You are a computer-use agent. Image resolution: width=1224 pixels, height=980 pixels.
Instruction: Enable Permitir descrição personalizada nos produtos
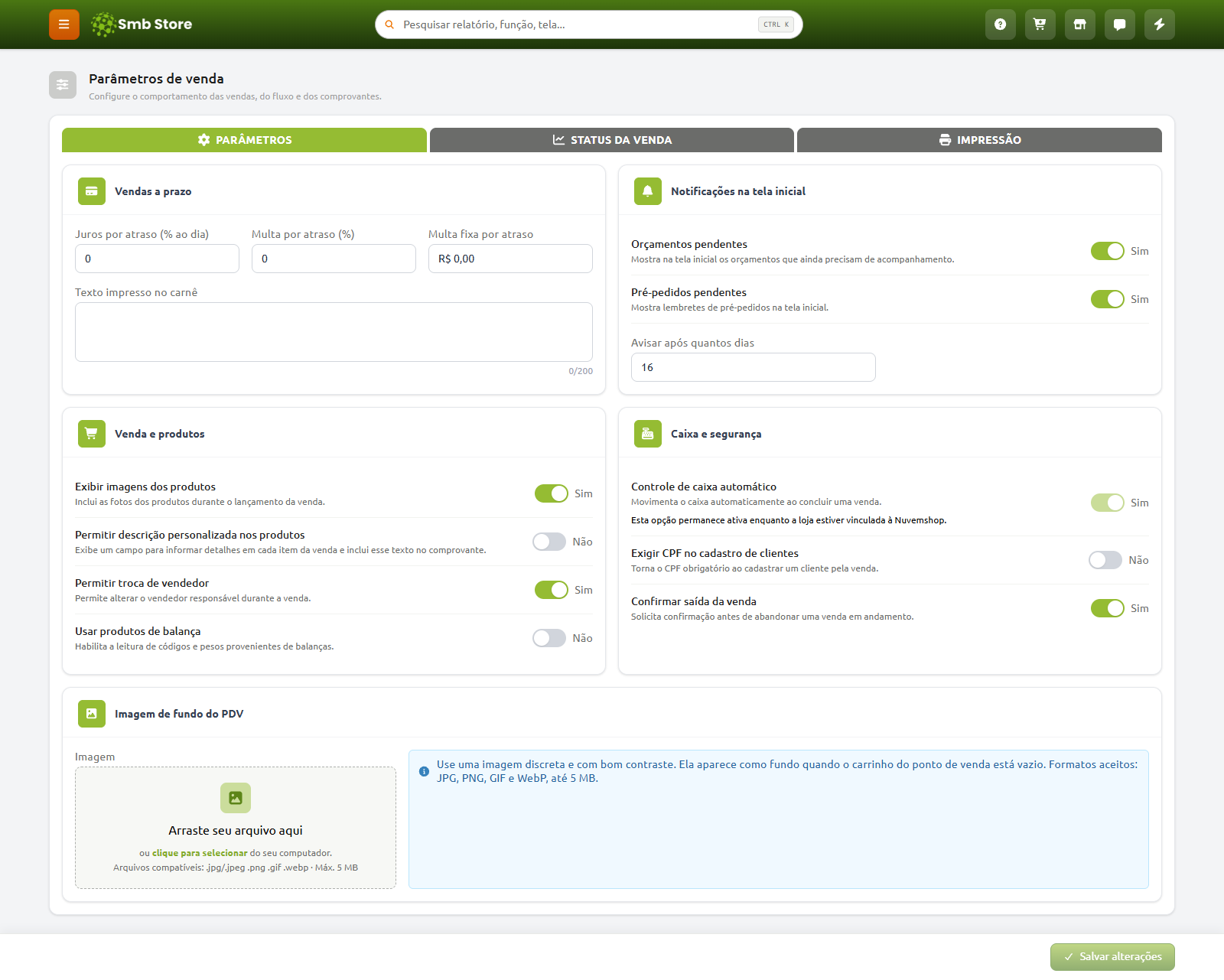[x=549, y=542]
